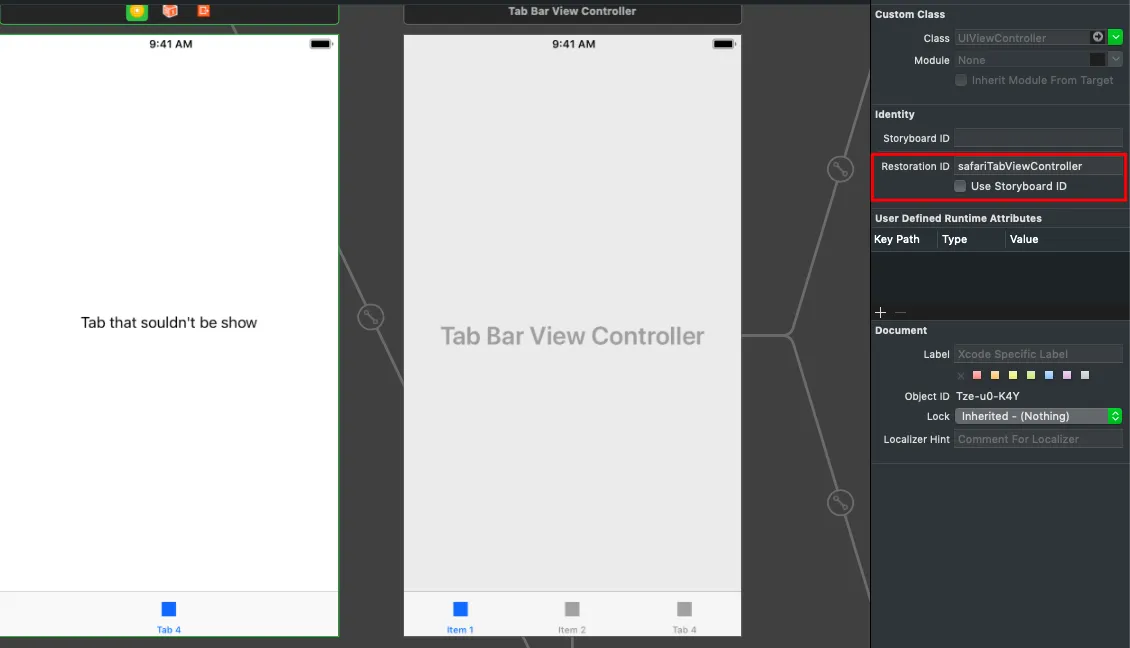This screenshot has width=1130, height=648.
Task: Select the Tab Bar View Controller scene title bar
Action: 572,12
